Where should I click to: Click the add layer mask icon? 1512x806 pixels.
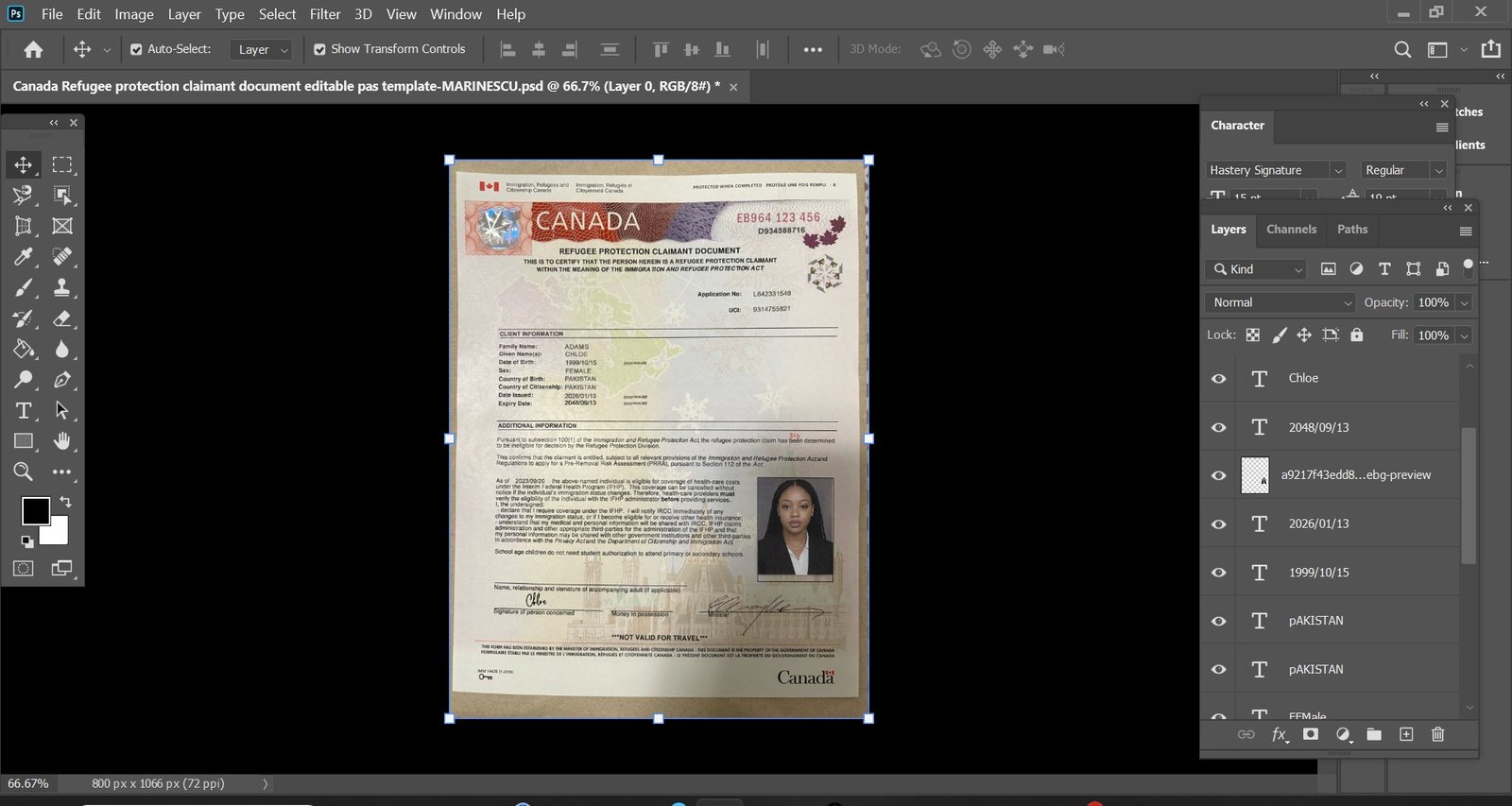click(1311, 734)
